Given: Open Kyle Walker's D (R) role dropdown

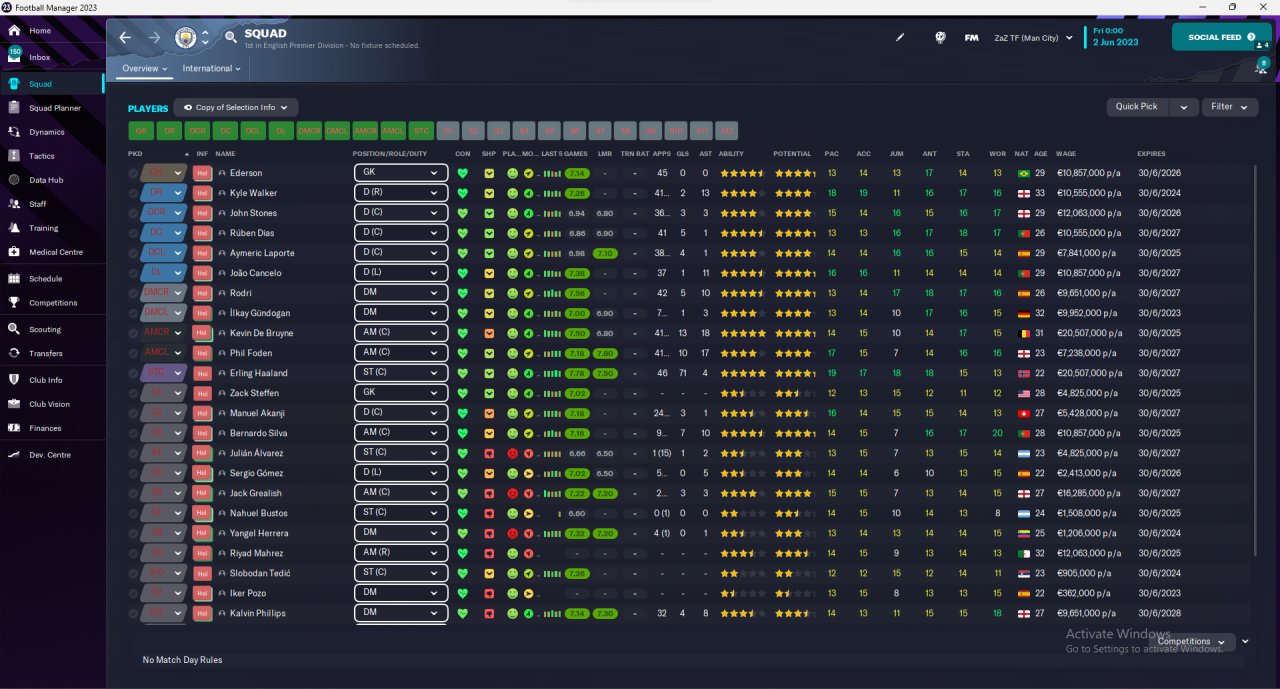Looking at the screenshot, I should (401, 193).
